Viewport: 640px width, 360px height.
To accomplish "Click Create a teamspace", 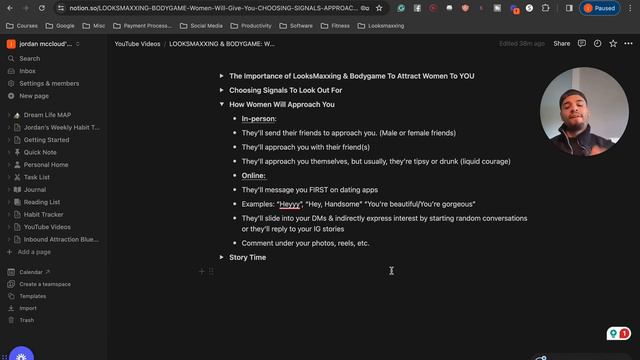I will [45, 284].
